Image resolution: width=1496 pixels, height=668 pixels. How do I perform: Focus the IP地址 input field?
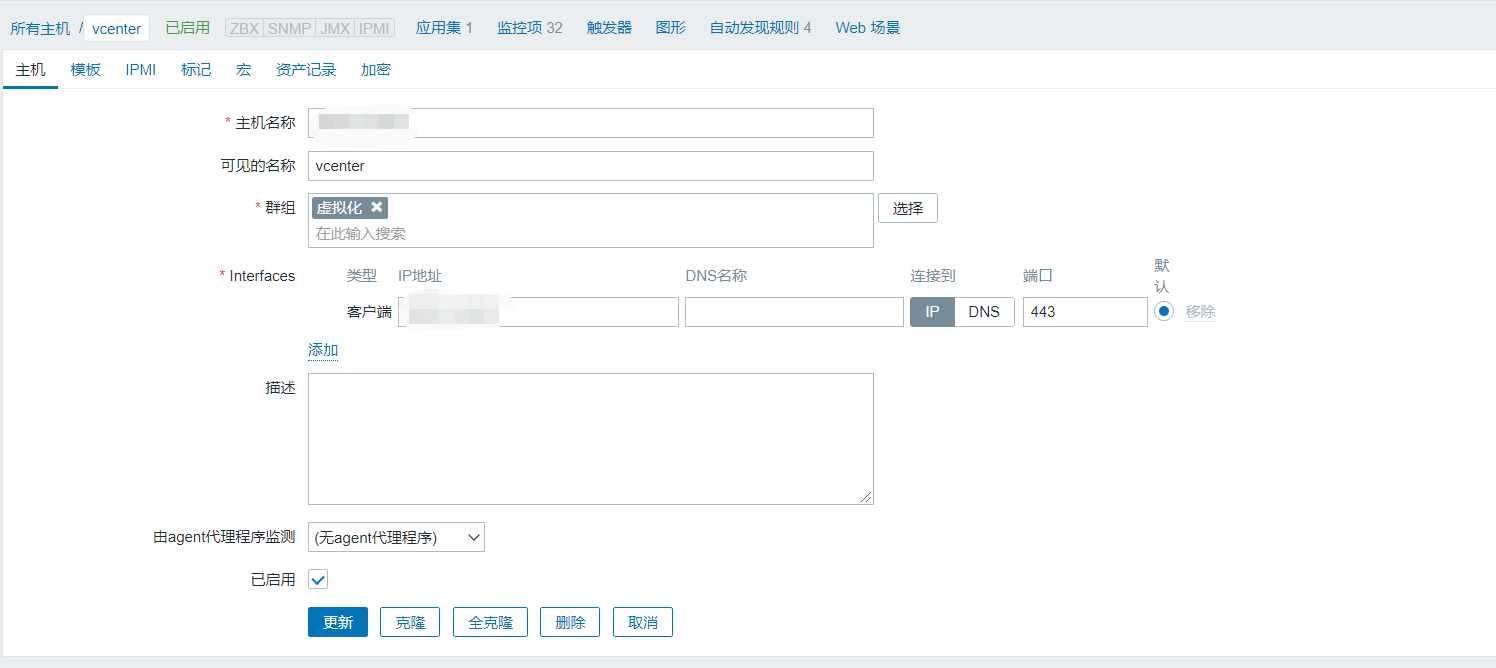point(538,312)
